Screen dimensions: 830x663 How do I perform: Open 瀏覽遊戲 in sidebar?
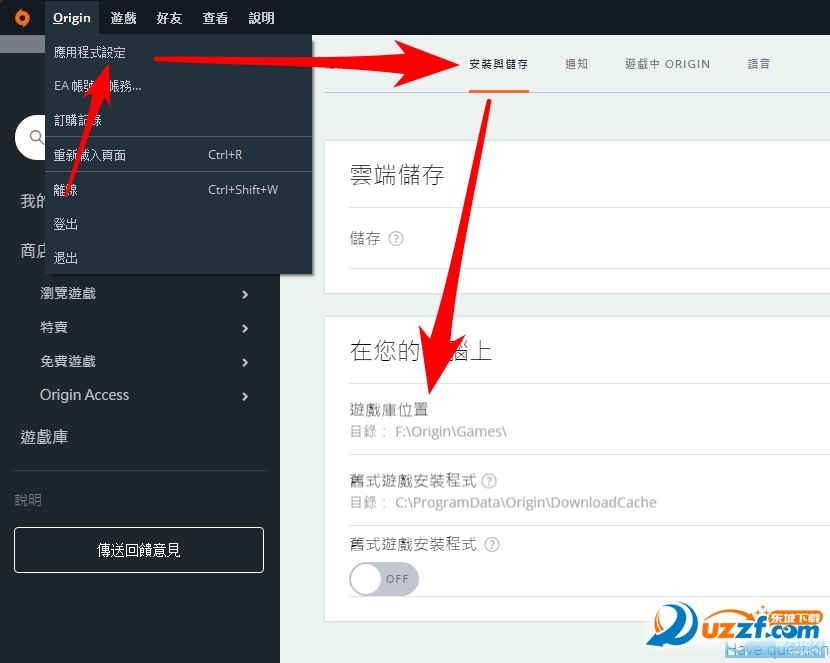[x=68, y=293]
